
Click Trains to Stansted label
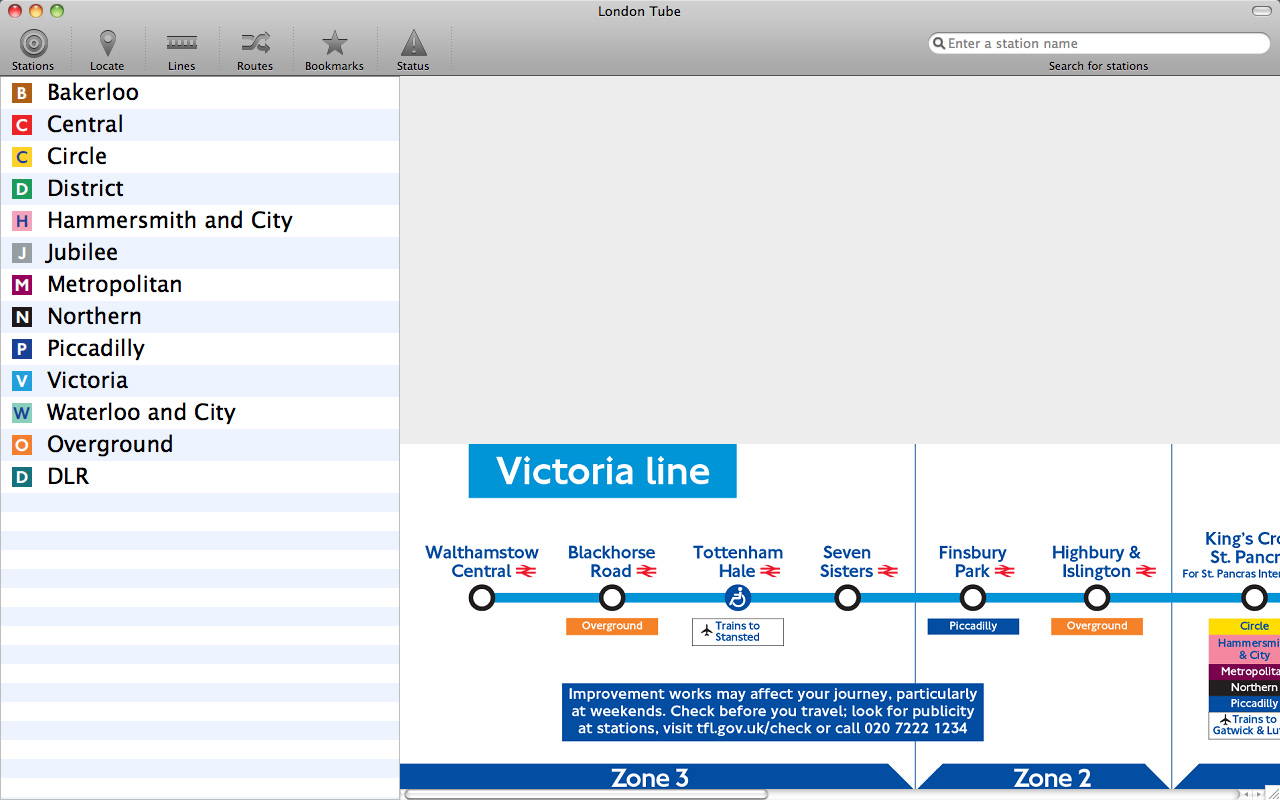tap(738, 632)
